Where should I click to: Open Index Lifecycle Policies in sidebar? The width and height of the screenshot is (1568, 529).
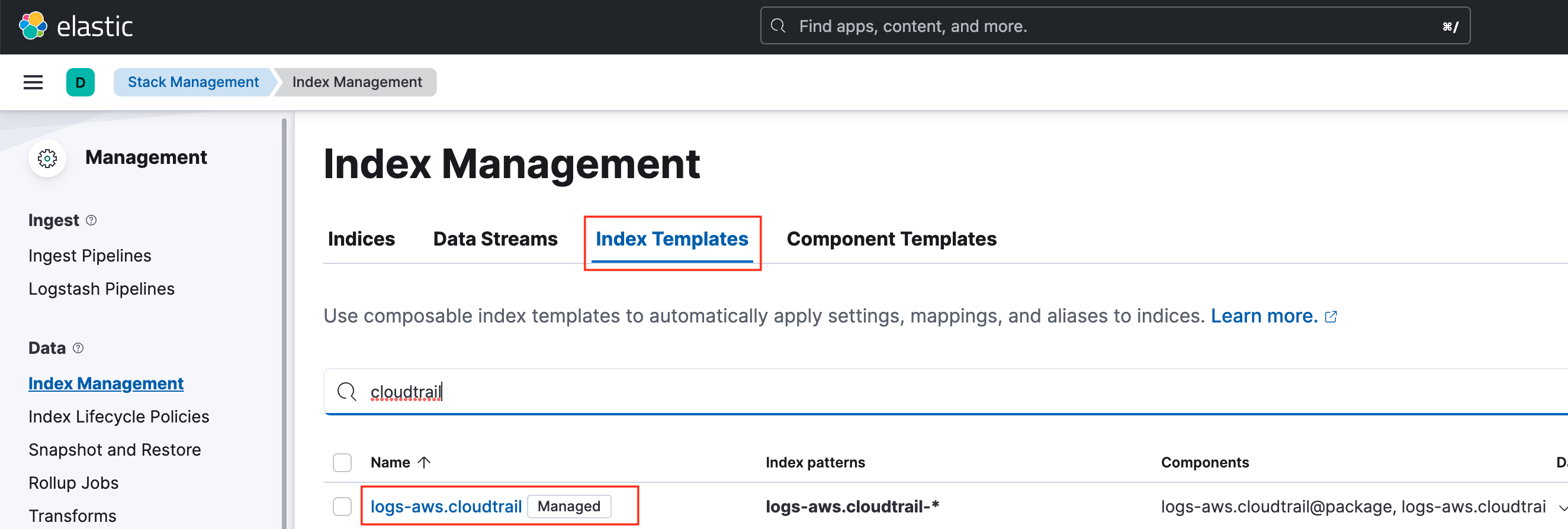118,417
